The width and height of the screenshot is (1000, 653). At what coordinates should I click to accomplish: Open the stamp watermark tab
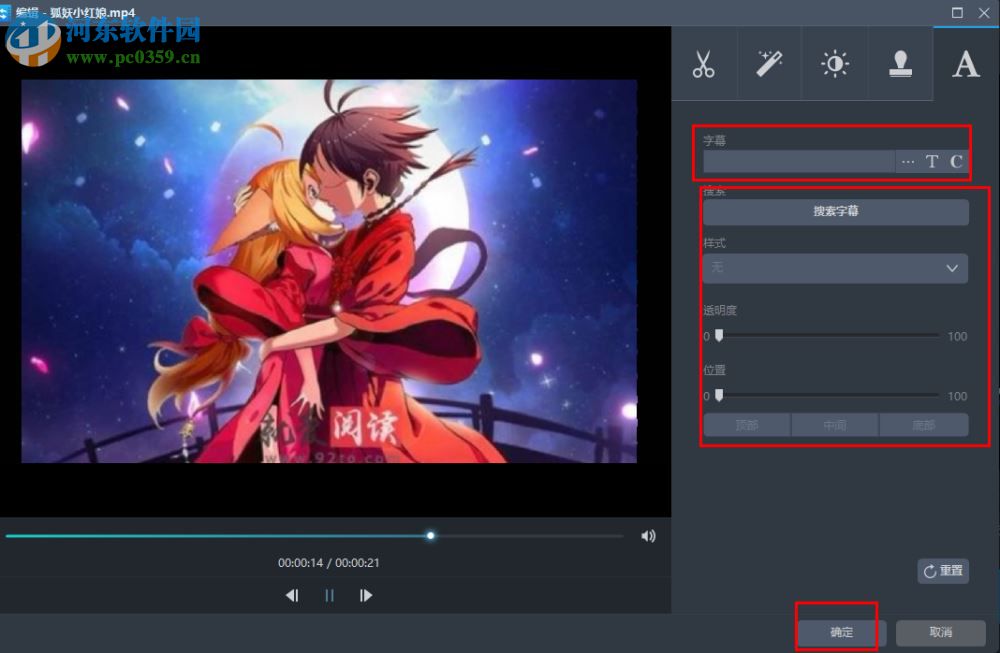(901, 64)
